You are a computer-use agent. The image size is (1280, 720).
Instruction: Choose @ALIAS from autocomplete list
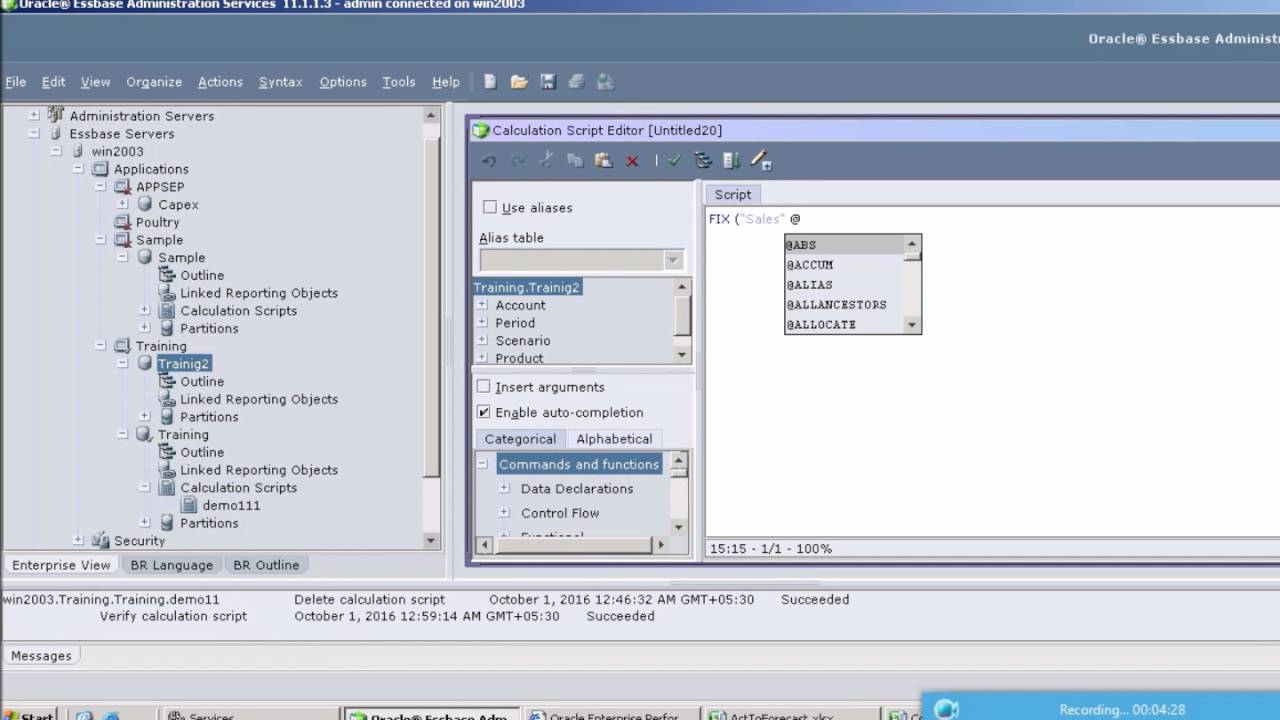(x=844, y=284)
